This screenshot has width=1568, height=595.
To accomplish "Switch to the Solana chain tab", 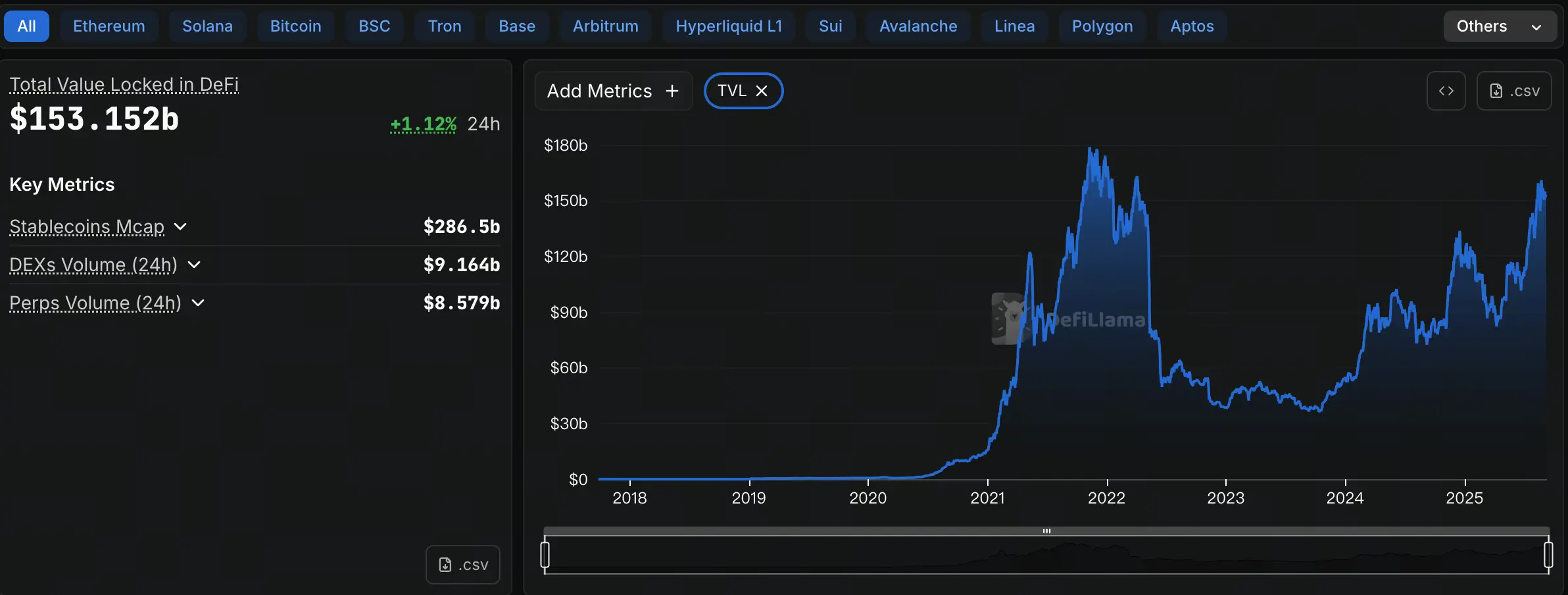I will (x=207, y=26).
